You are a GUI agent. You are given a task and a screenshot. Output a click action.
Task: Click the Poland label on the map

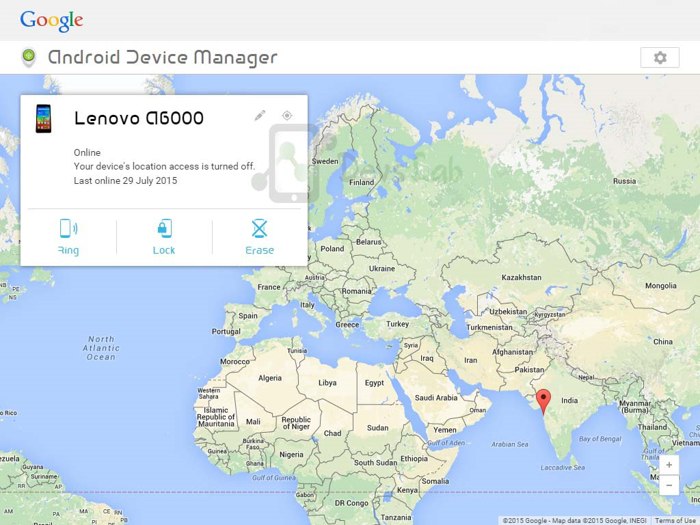coord(332,249)
